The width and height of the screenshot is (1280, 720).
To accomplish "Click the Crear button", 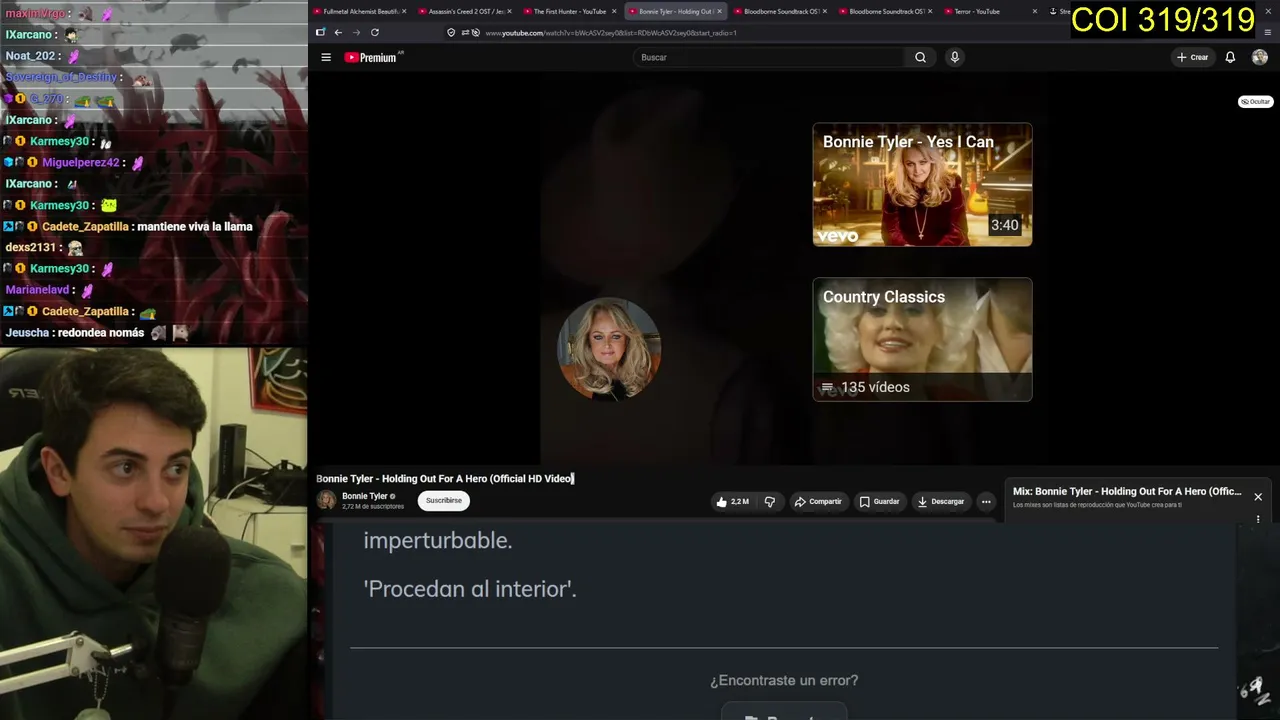I will click(x=1193, y=58).
